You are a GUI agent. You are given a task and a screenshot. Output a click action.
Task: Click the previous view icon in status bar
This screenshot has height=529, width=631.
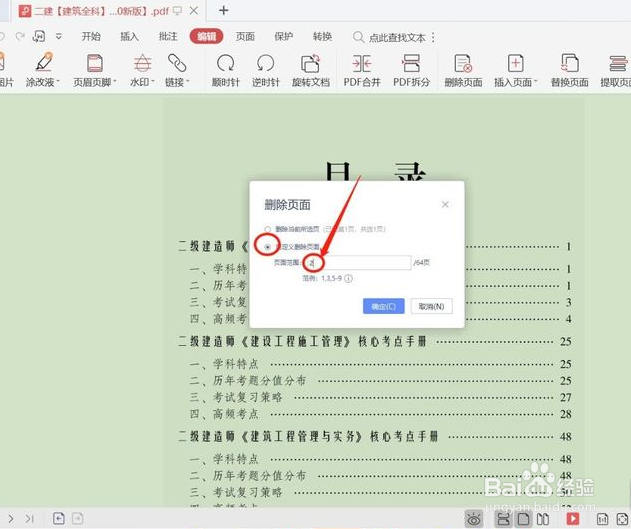pyautogui.click(x=59, y=518)
